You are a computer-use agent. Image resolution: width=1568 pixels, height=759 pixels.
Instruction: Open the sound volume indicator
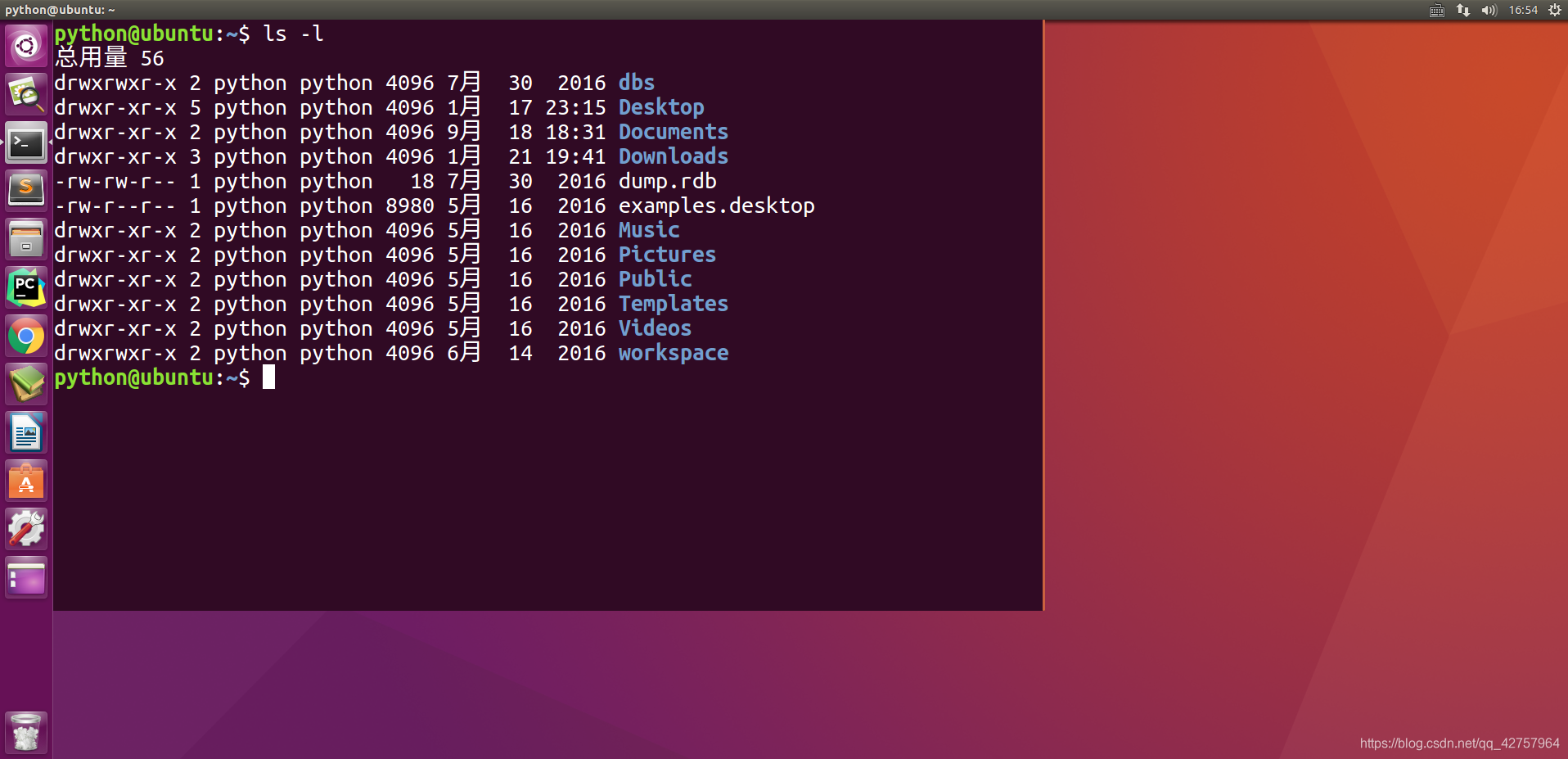pyautogui.click(x=1489, y=10)
